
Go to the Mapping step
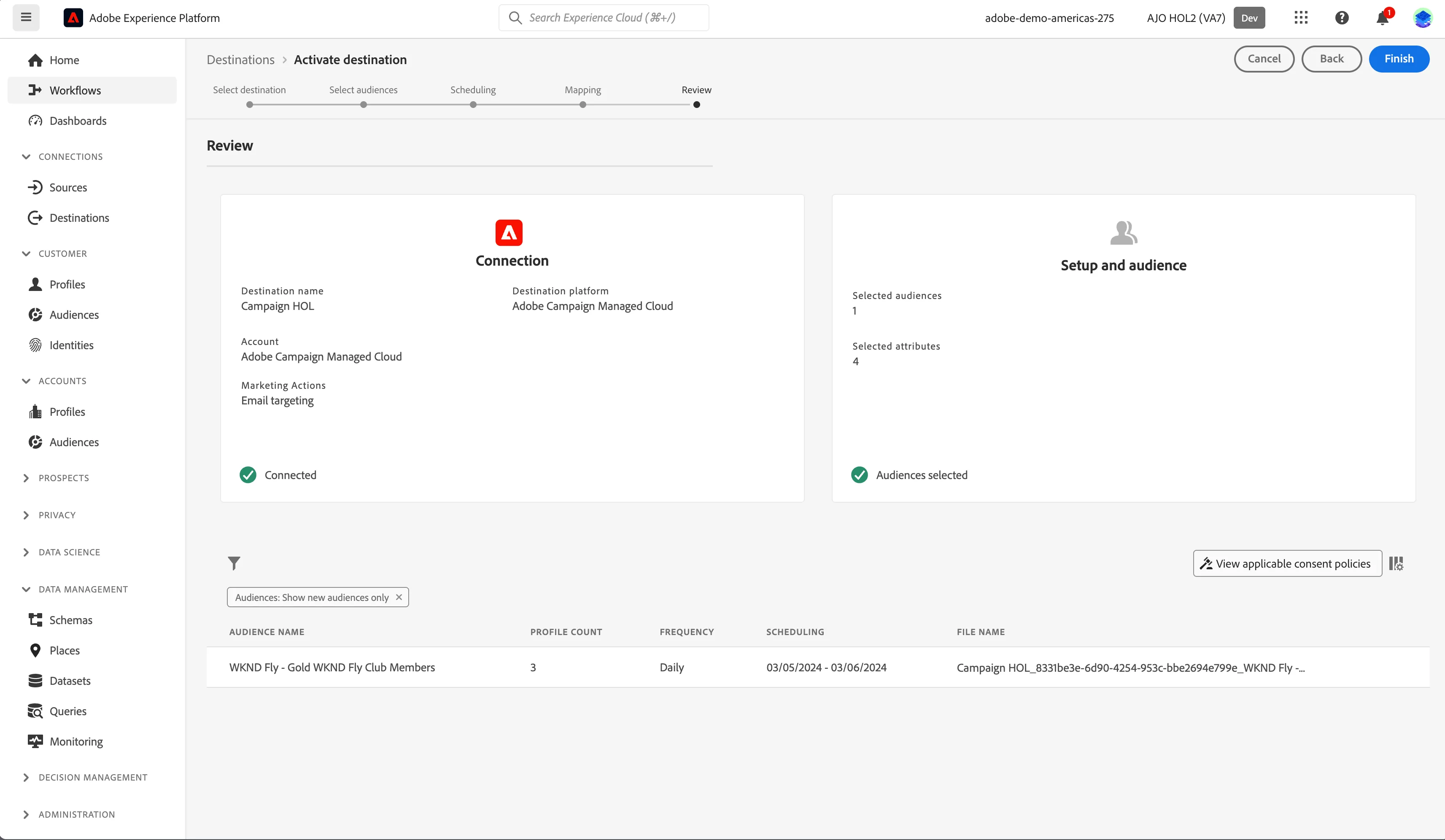pos(582,96)
